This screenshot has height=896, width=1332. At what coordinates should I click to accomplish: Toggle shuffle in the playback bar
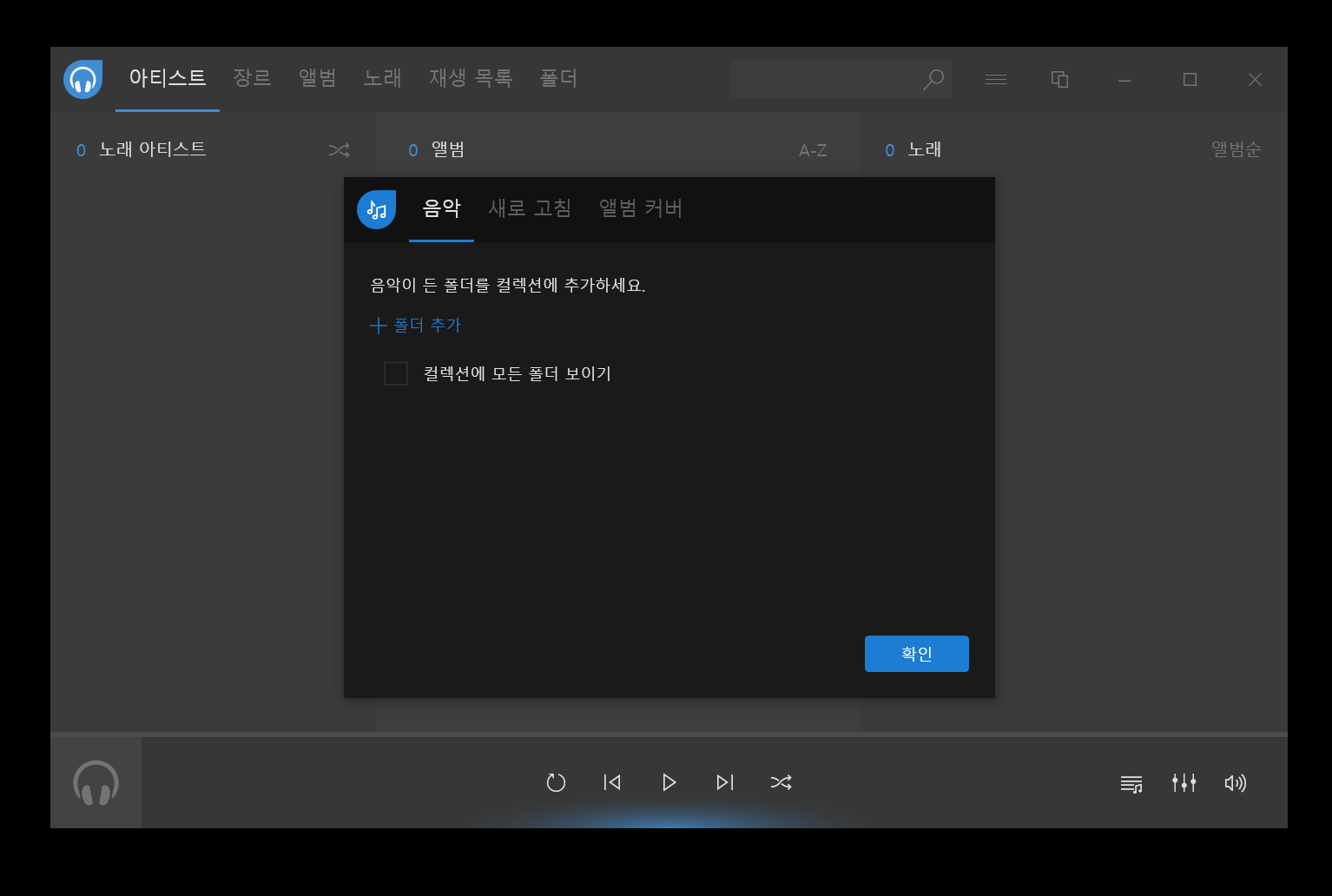(x=781, y=782)
